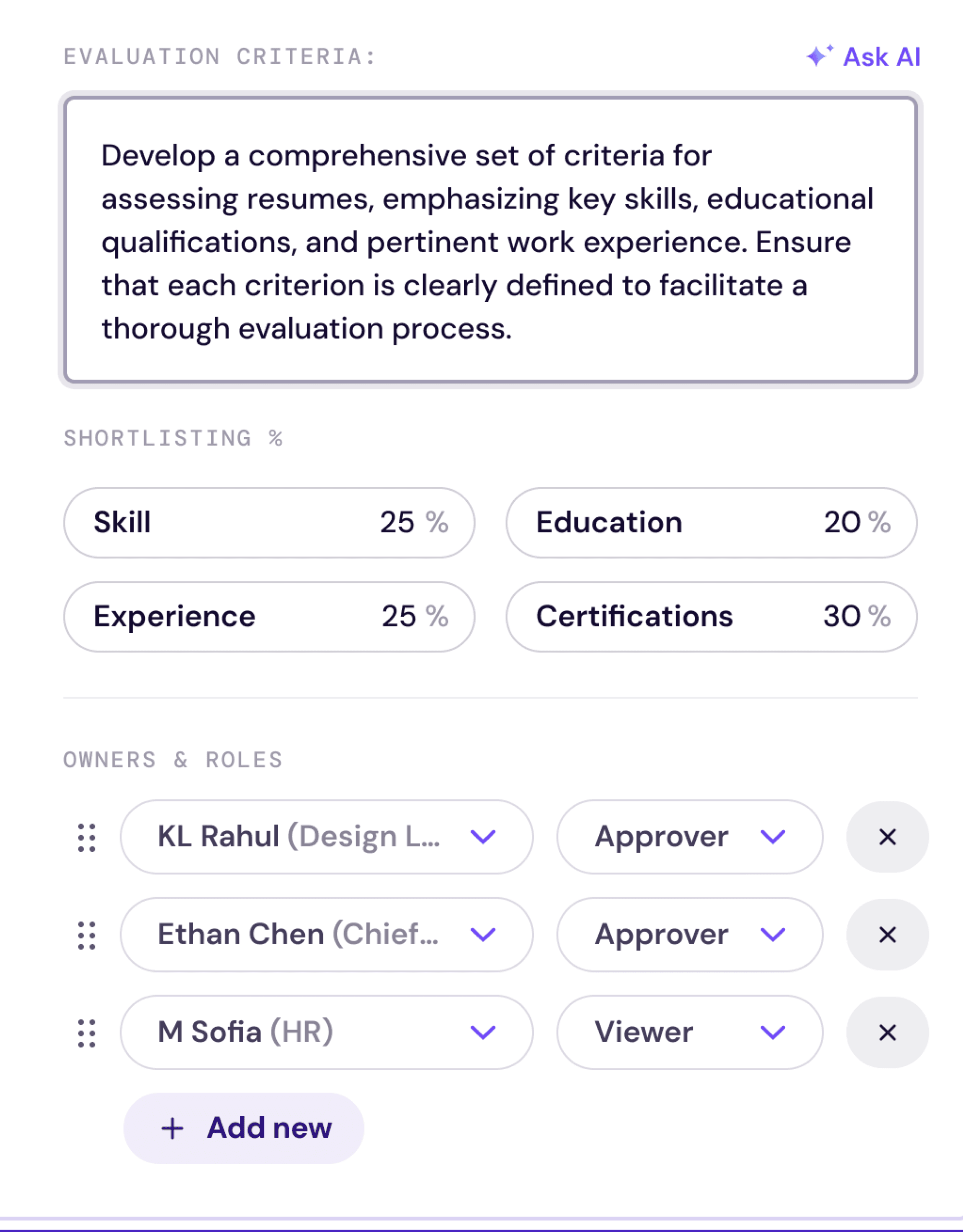Remove KL Rahul with the X icon

887,837
